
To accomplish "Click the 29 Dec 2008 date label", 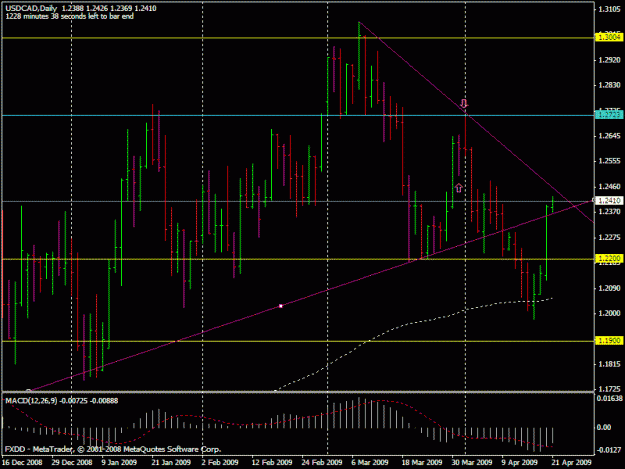I will point(72,462).
